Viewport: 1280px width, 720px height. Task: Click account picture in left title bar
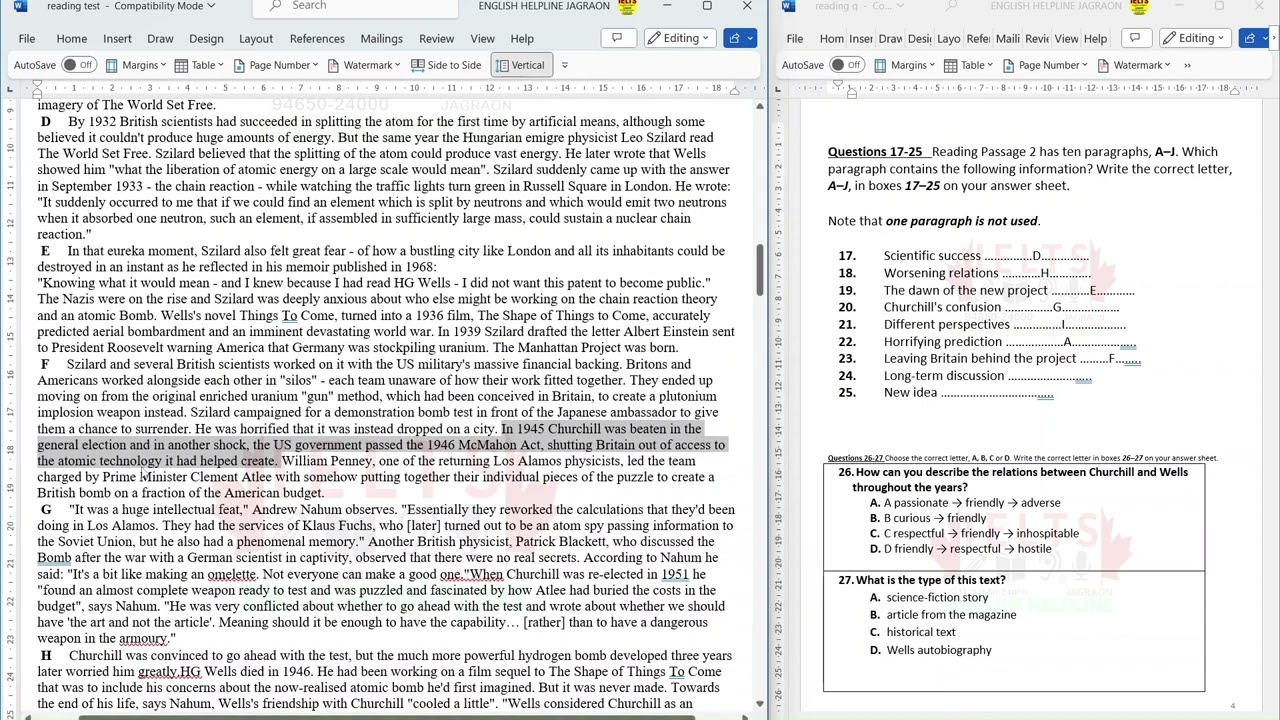coord(627,6)
